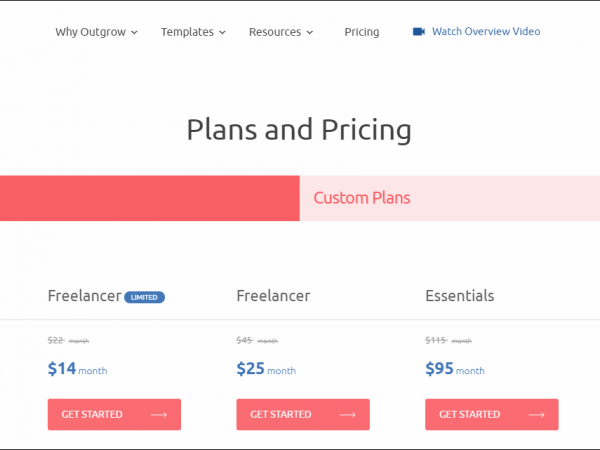Click arrow icon on Essentials button
The image size is (600, 450).
coord(536,414)
